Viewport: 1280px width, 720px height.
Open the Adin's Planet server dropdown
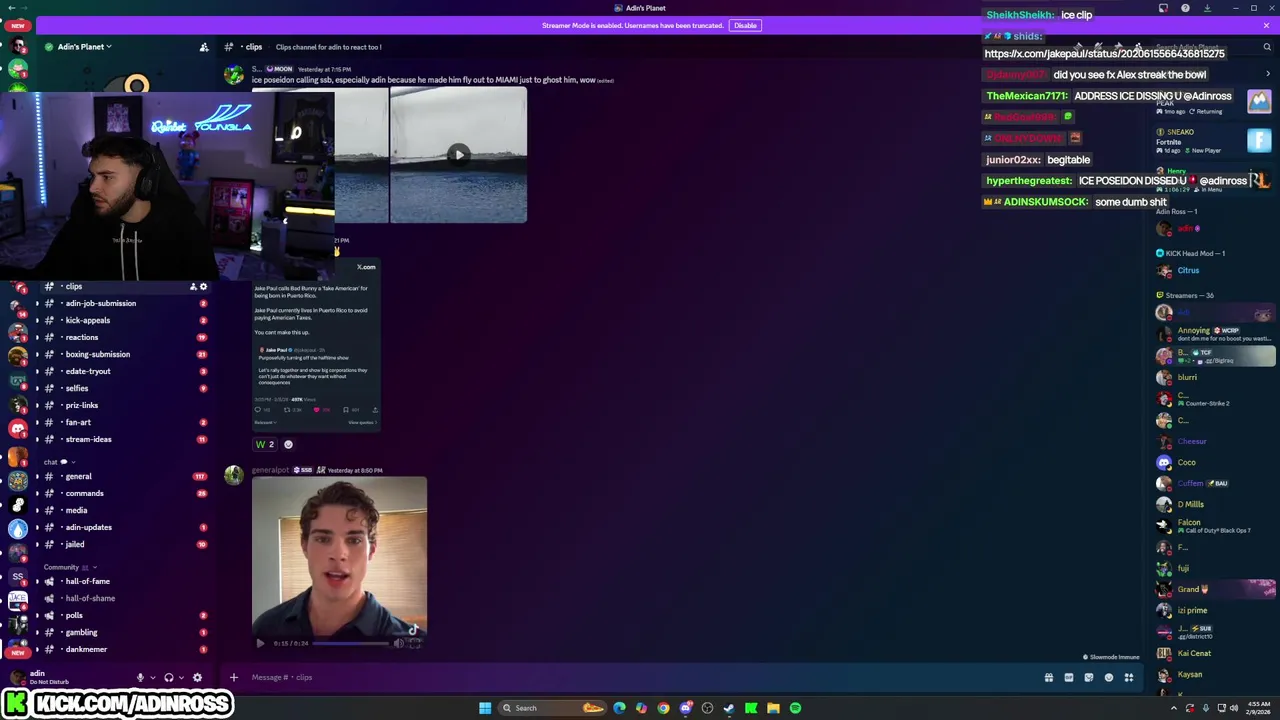(x=84, y=47)
